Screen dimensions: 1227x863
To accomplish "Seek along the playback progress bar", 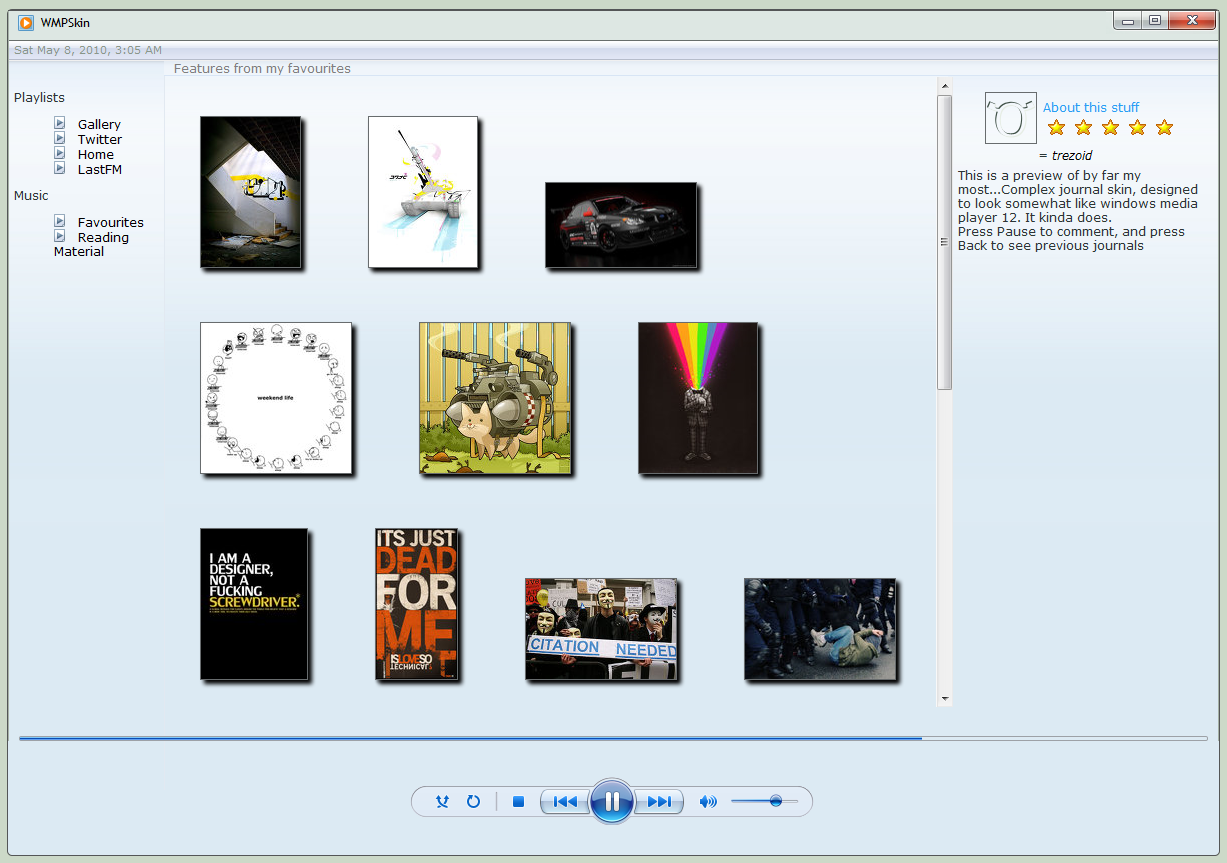I will 613,738.
